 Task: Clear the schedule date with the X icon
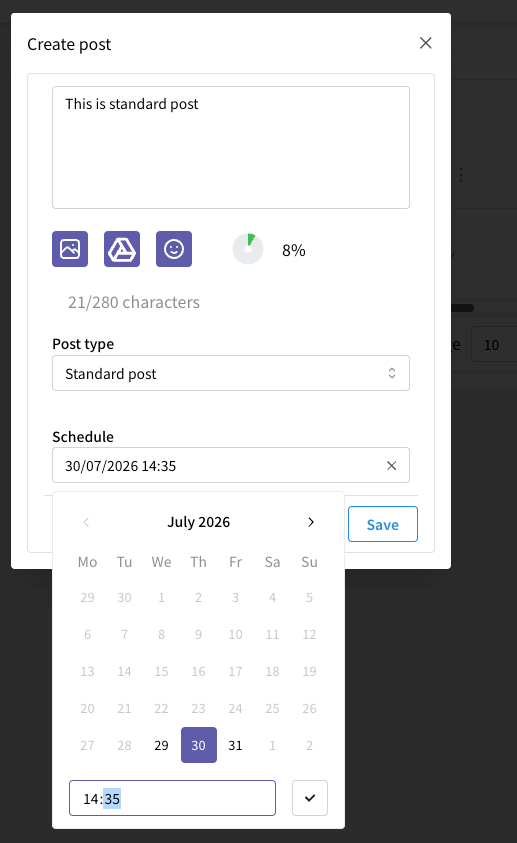392,466
